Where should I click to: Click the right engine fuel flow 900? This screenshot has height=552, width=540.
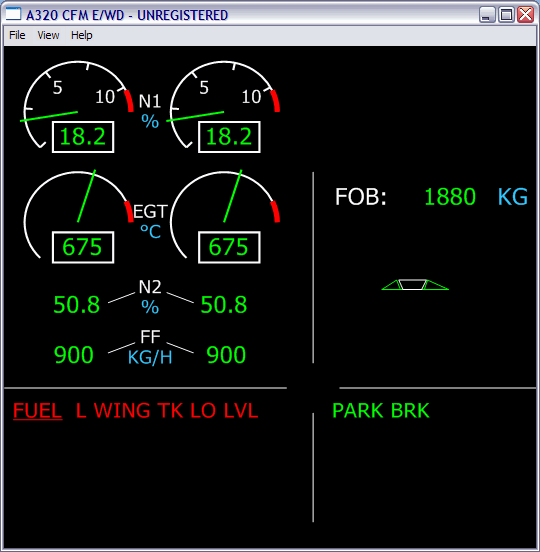(x=226, y=355)
